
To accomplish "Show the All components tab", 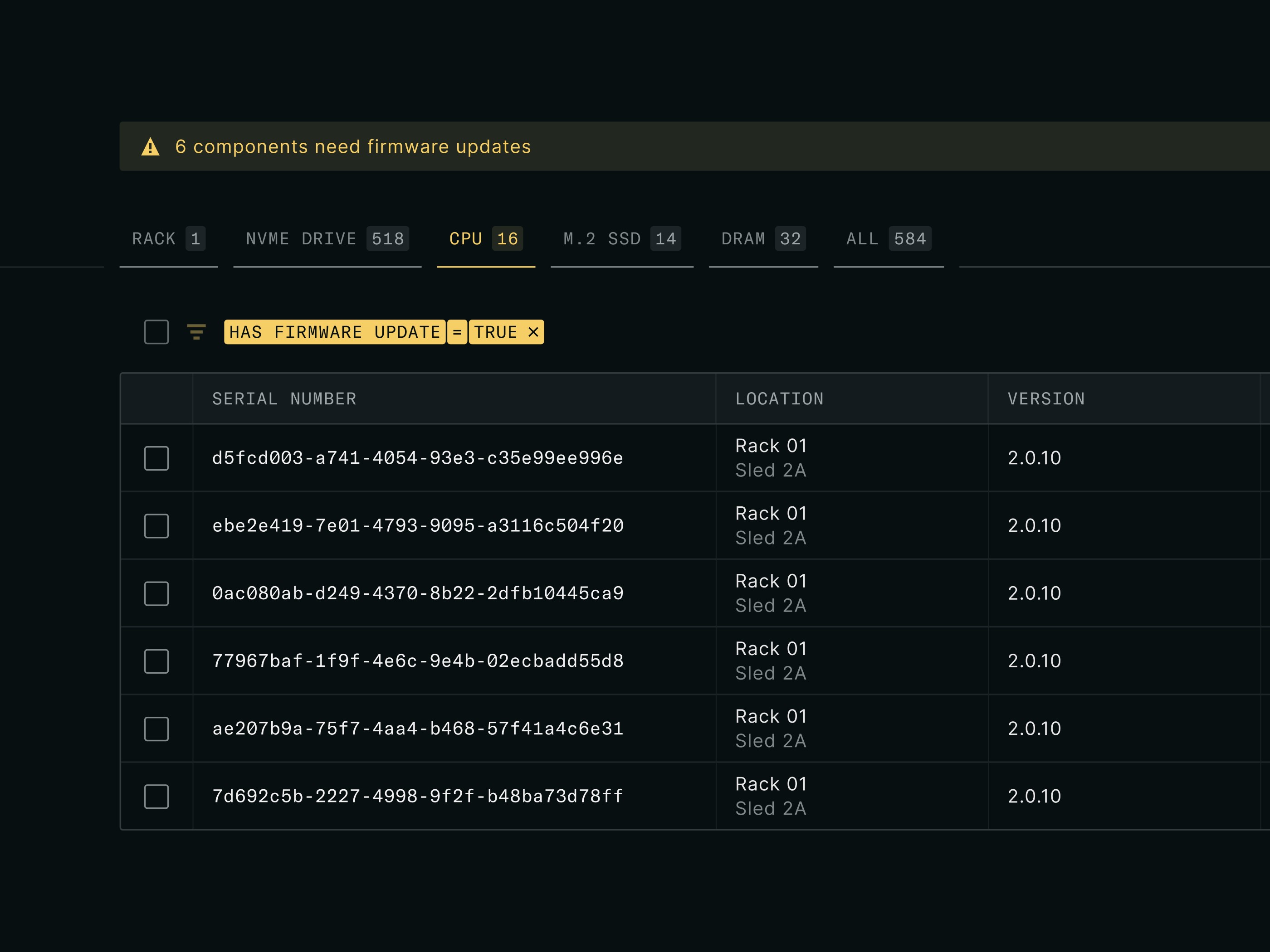I will click(x=888, y=239).
